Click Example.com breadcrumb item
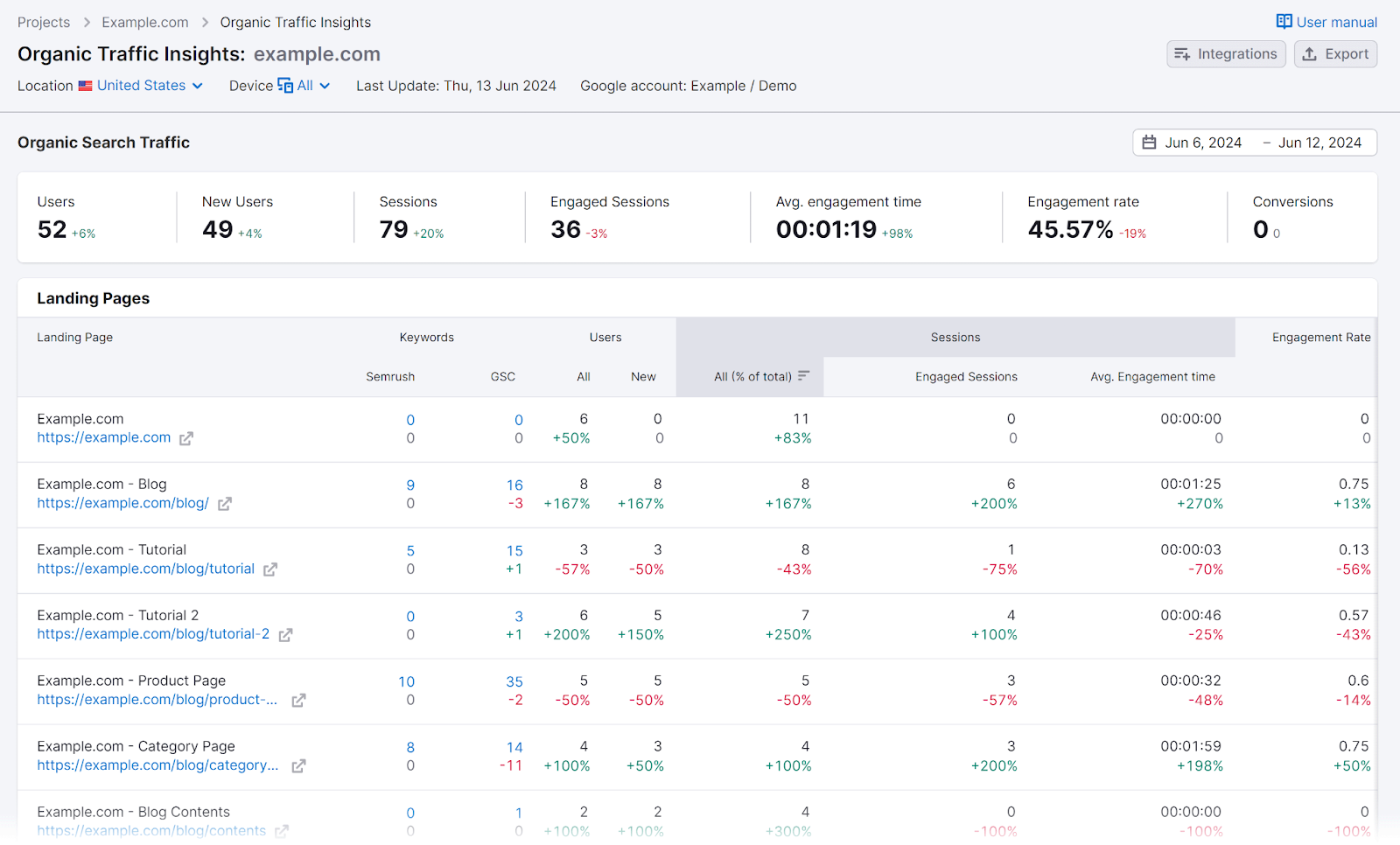This screenshot has height=845, width=1400. [144, 22]
